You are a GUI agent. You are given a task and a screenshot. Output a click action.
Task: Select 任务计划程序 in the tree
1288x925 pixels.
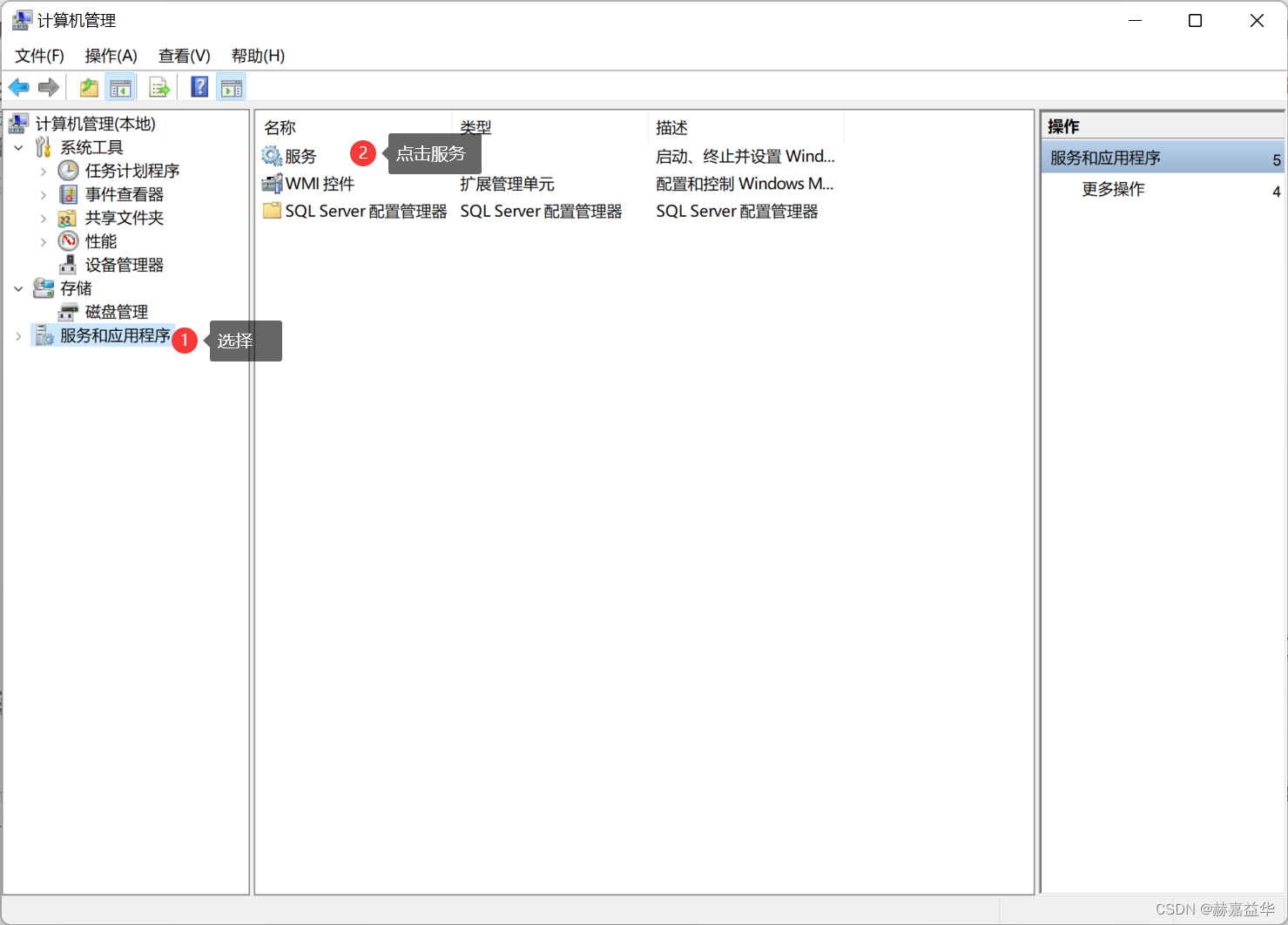(x=132, y=171)
